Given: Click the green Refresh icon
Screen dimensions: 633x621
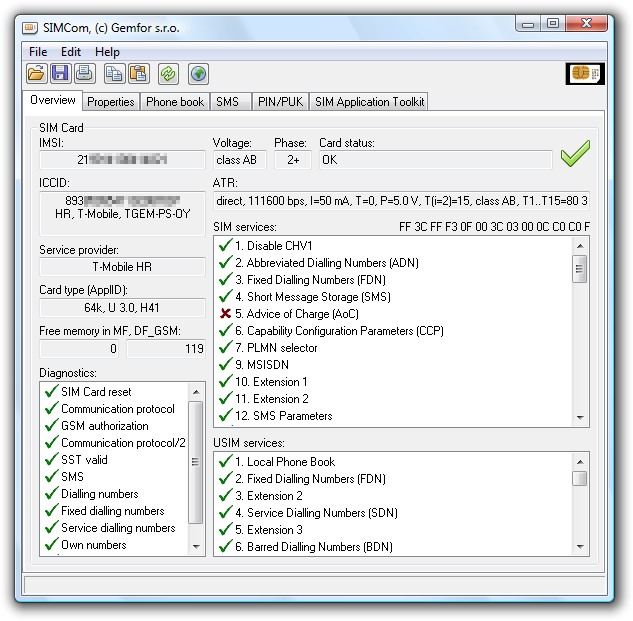Looking at the screenshot, I should tap(168, 73).
